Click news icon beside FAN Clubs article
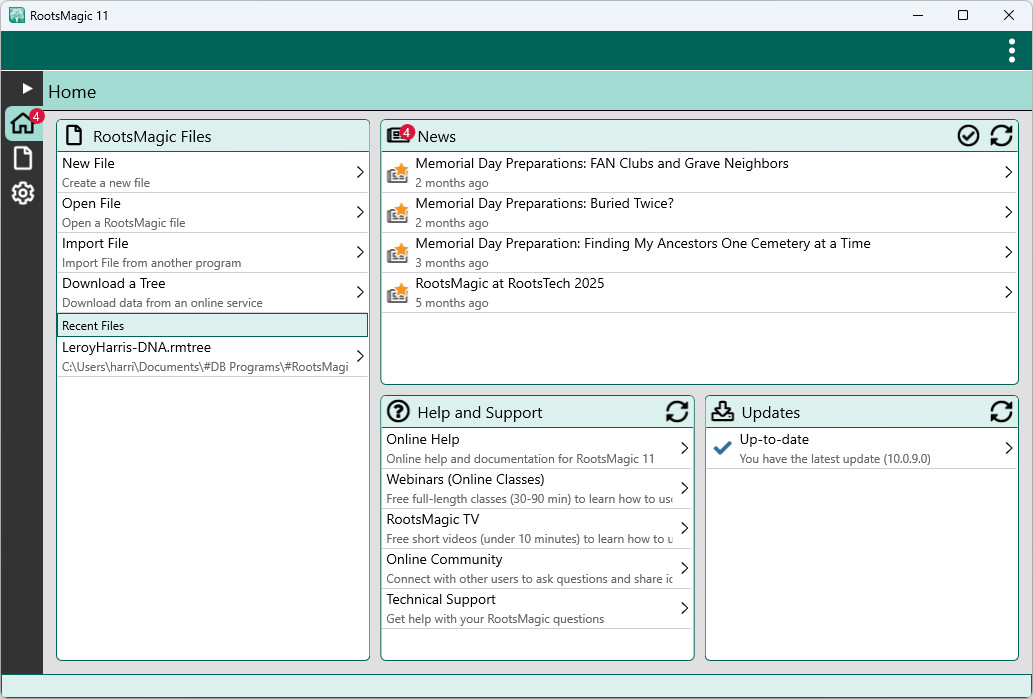 pyautogui.click(x=397, y=173)
